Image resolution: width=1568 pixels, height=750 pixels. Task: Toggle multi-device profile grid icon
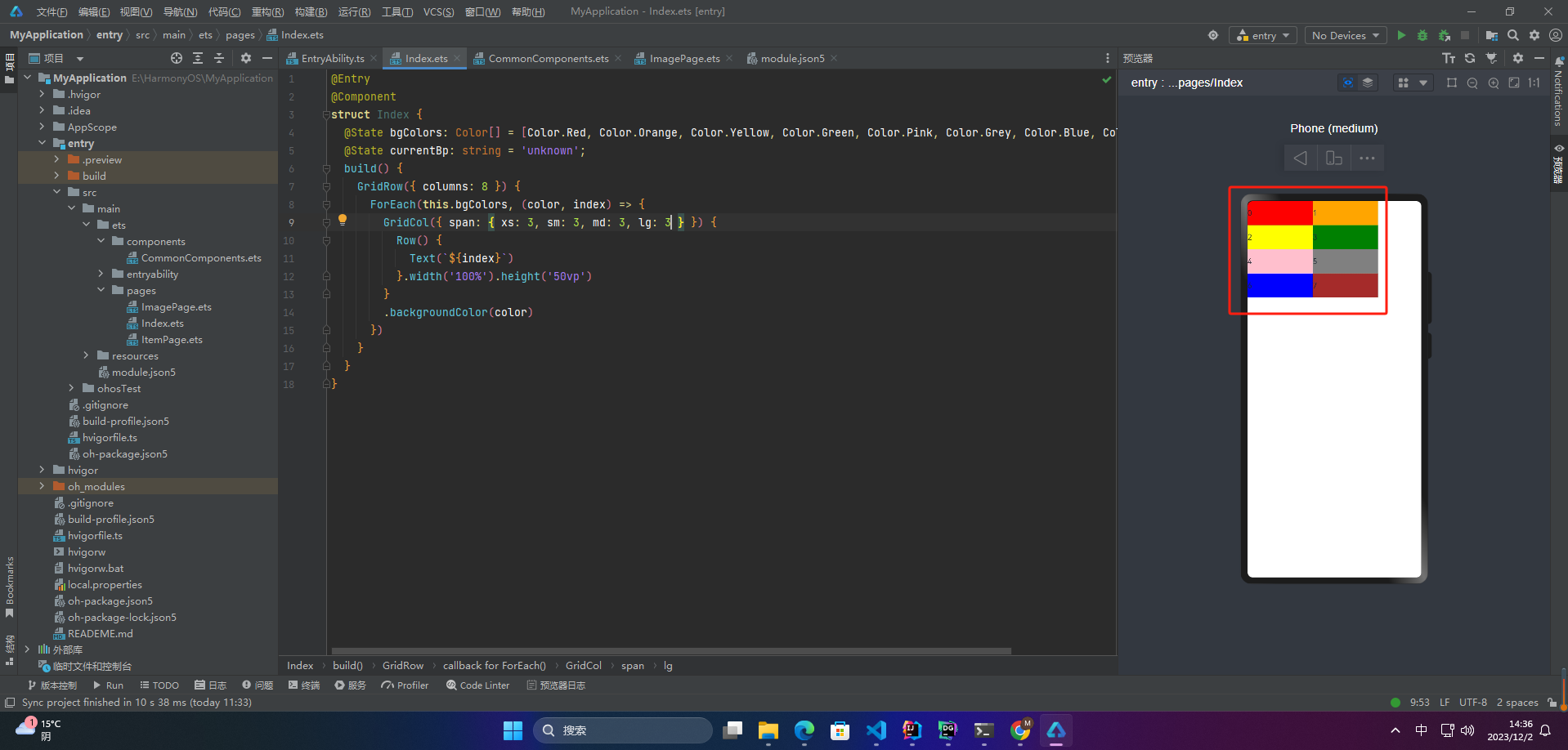[1404, 83]
